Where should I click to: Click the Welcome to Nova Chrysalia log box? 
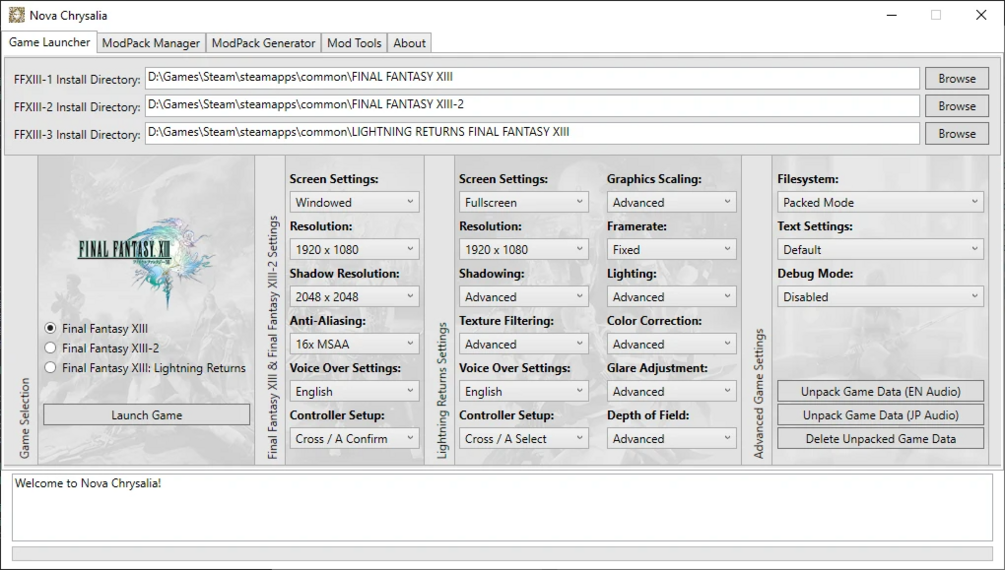[502, 507]
